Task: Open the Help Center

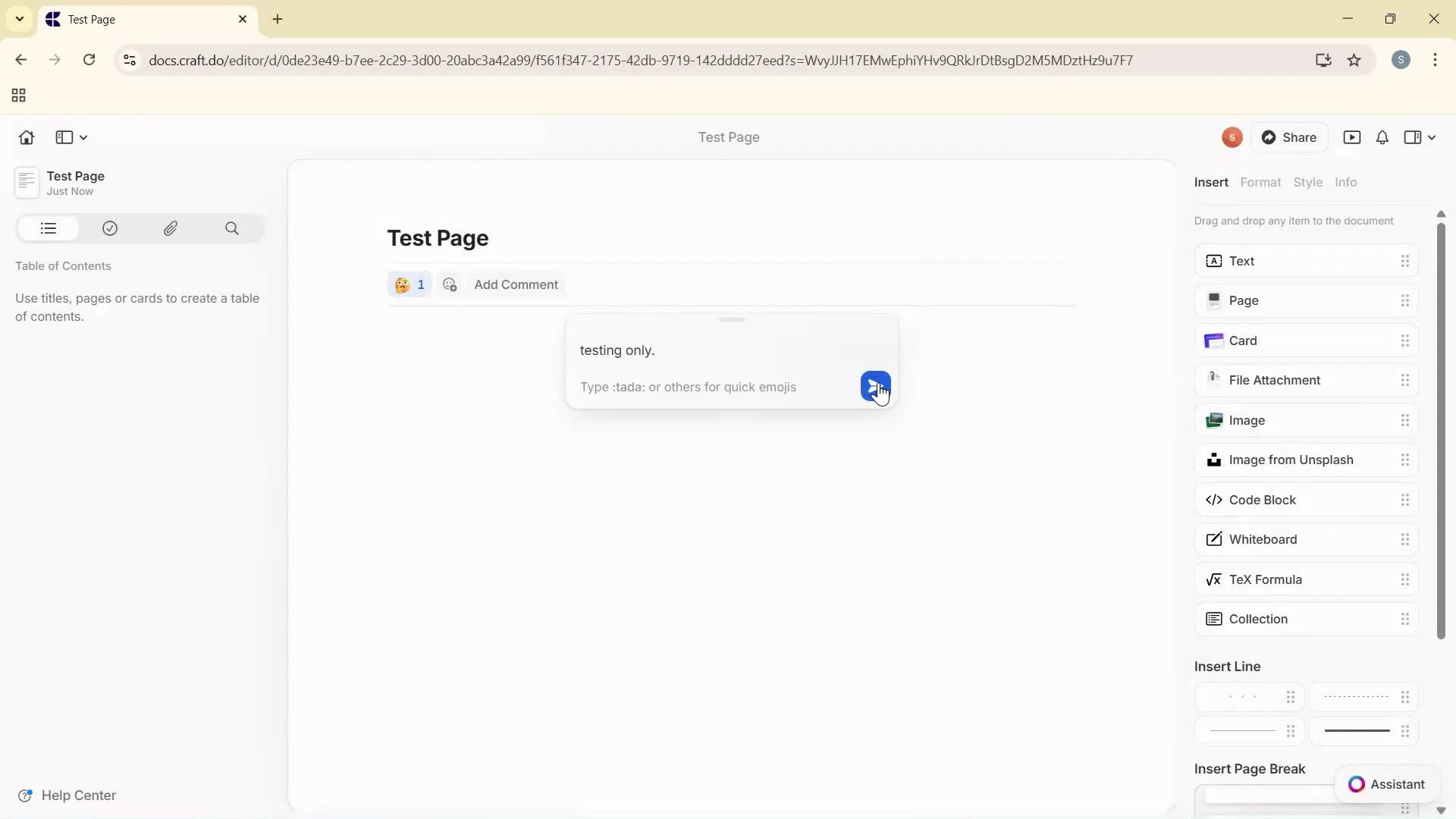Action: click(x=68, y=795)
